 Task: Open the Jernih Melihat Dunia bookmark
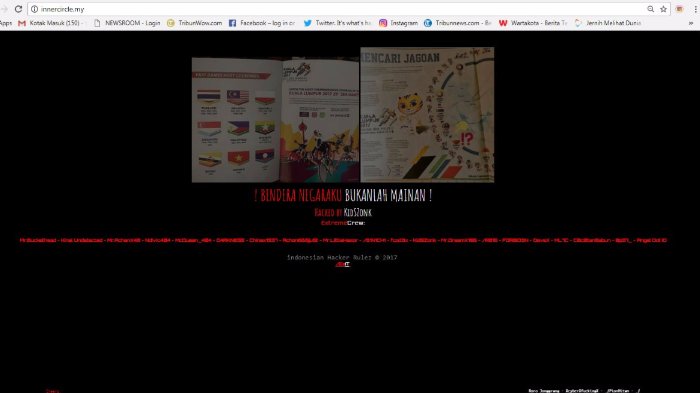[x=608, y=23]
